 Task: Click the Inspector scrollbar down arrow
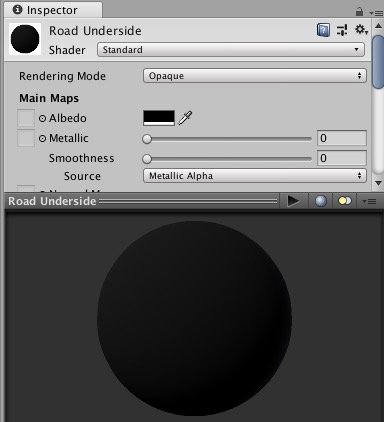tap(378, 183)
